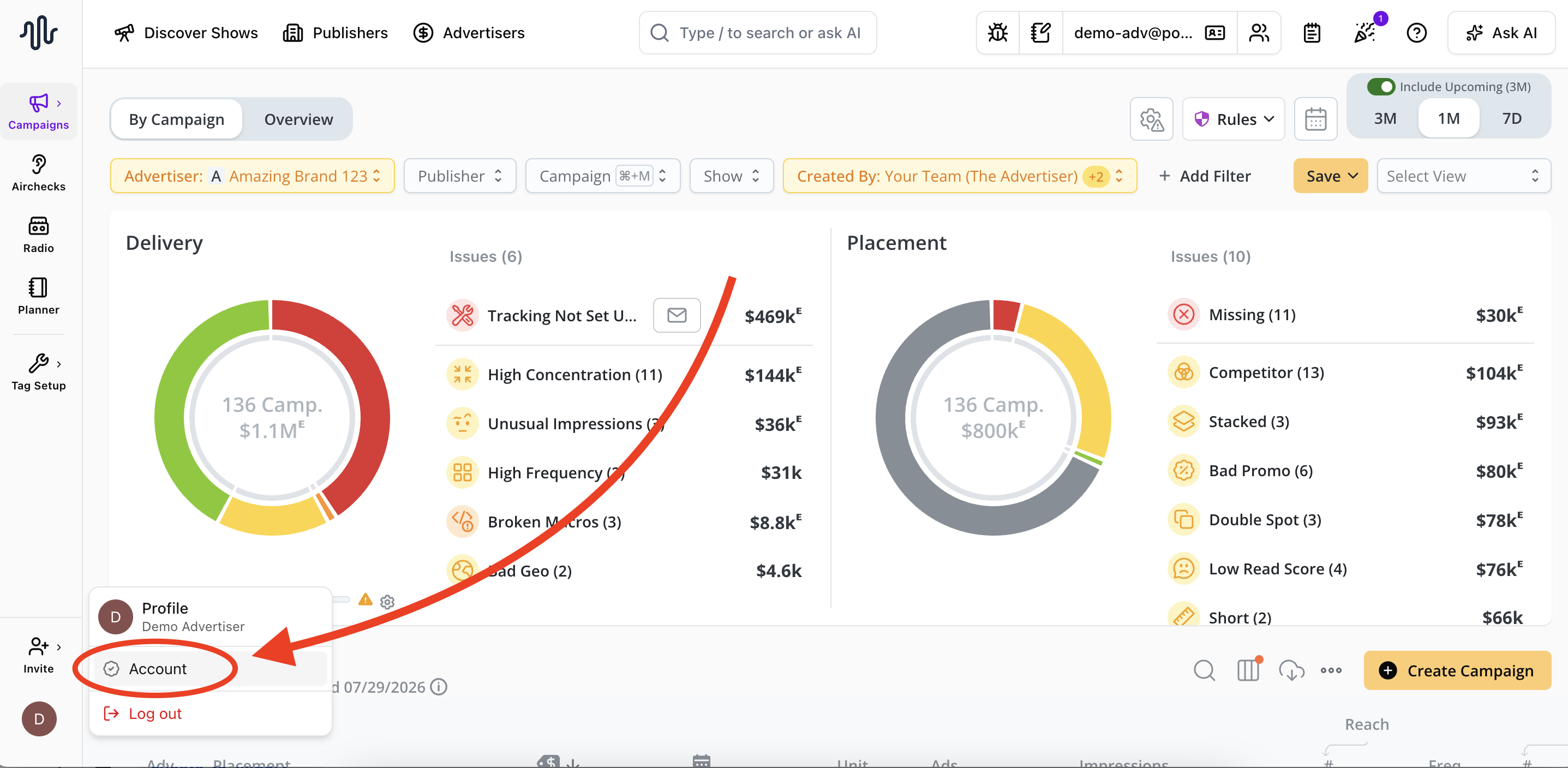Click the Add Filter button
The height and width of the screenshot is (768, 1568).
(1205, 176)
